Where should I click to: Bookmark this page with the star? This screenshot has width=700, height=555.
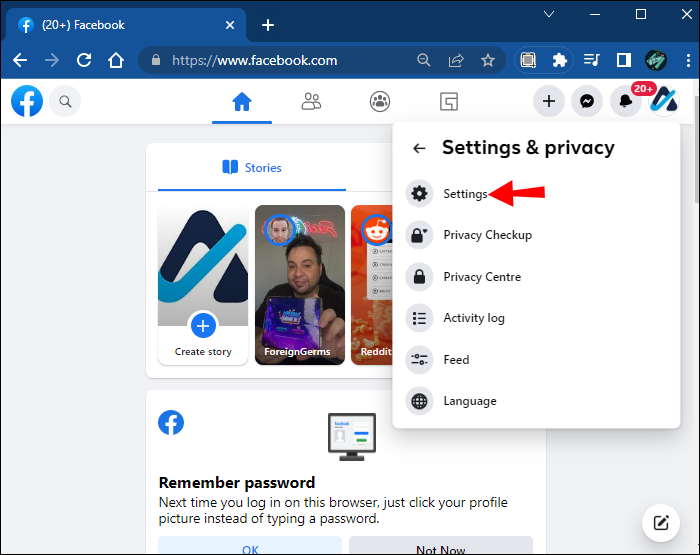[x=488, y=60]
